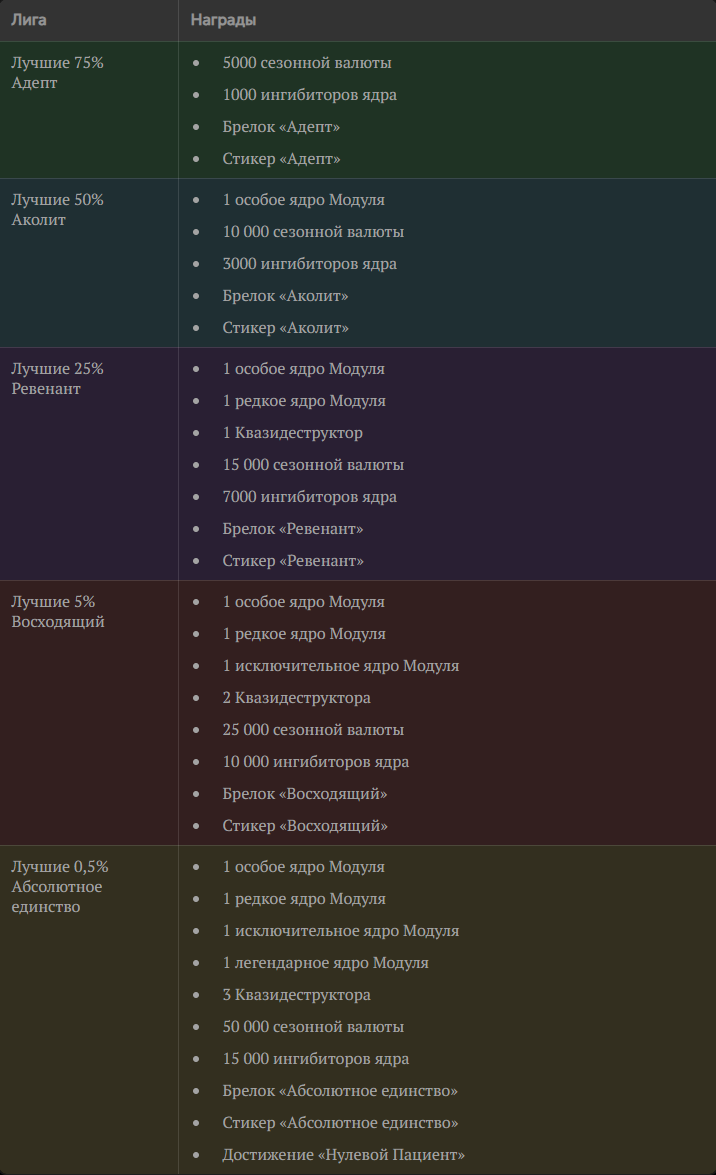Select the "Лучшие 50% Аколит" league cell
Screen dimensions: 716x1175
coord(57,210)
